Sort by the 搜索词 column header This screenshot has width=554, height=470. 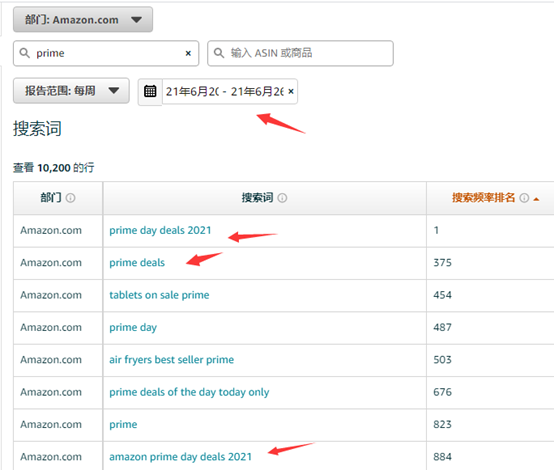pos(257,198)
